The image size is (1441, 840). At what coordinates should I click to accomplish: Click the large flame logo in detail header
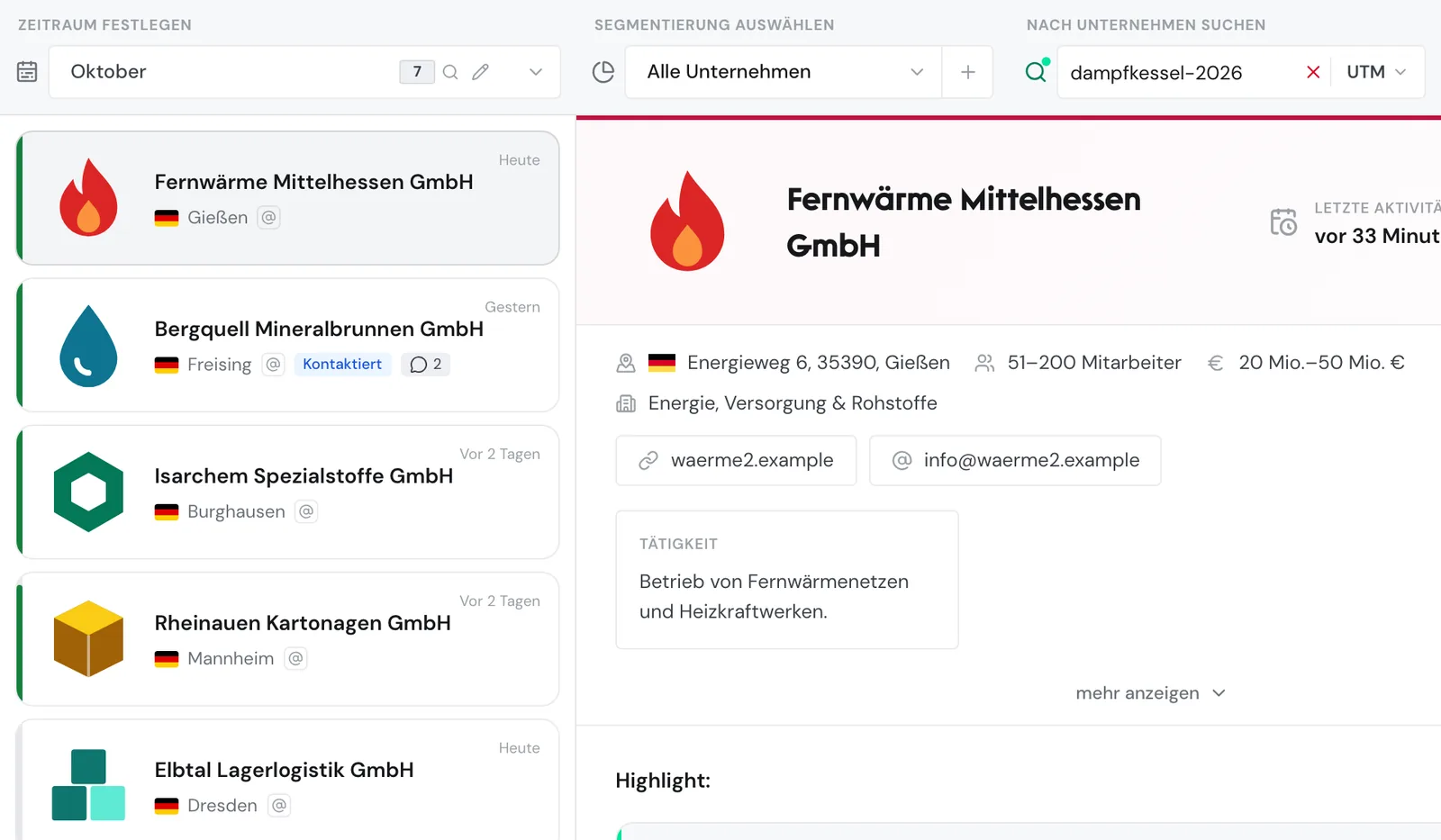687,221
